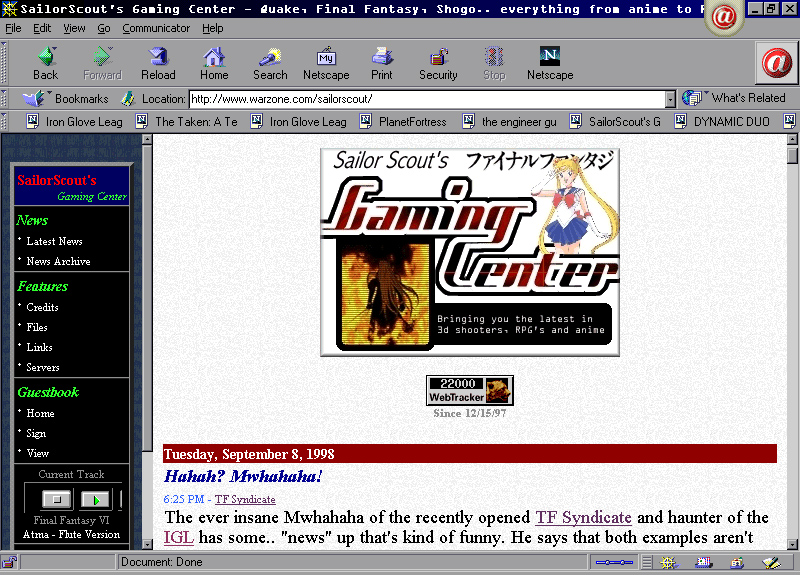Open SailorScout's G bookmark
Image resolution: width=800 pixels, height=575 pixels.
pyautogui.click(x=615, y=121)
